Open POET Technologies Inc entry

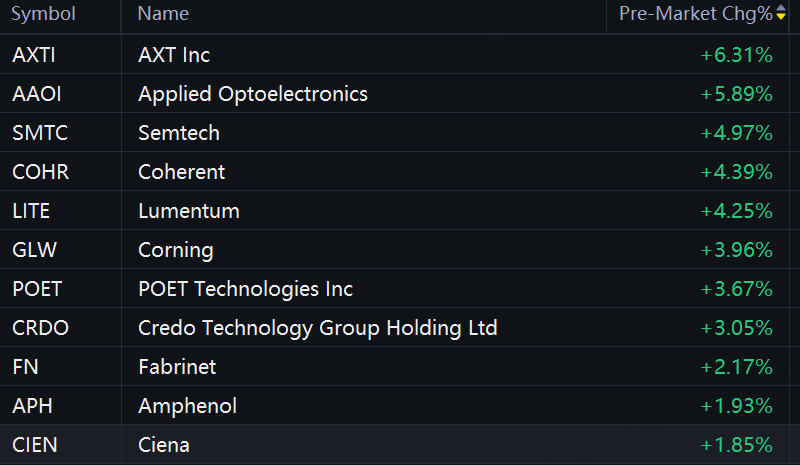(x=394, y=289)
